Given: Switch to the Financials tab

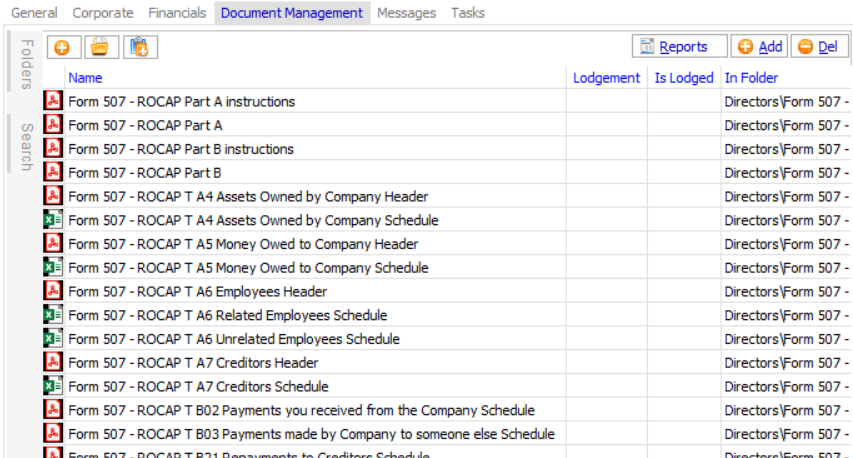Looking at the screenshot, I should [177, 13].
